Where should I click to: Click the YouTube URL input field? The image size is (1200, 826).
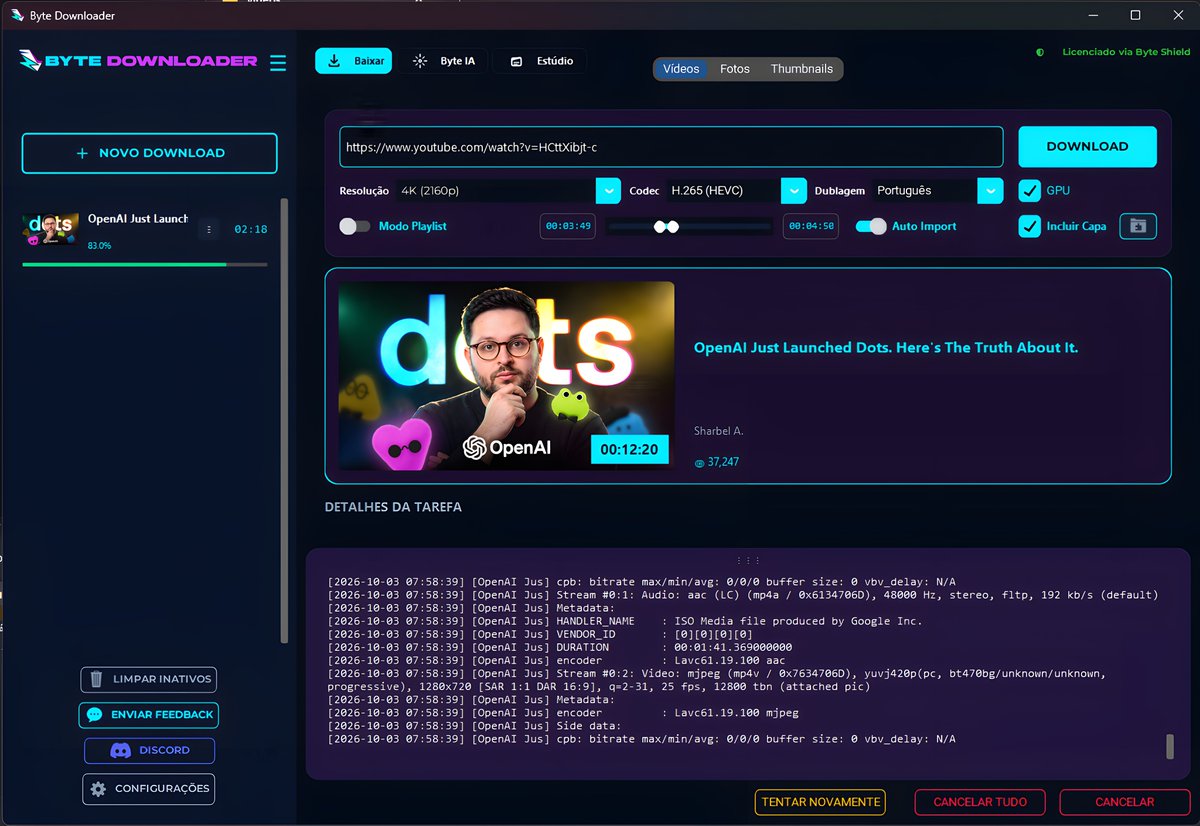(671, 147)
